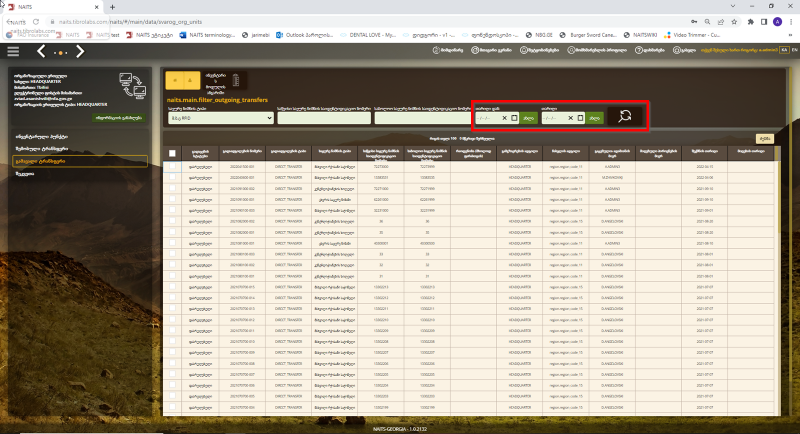Screen dimensions: 800x434
Task: Click the naits.main.filter_outgoing_transfers heading
Action: (217, 100)
